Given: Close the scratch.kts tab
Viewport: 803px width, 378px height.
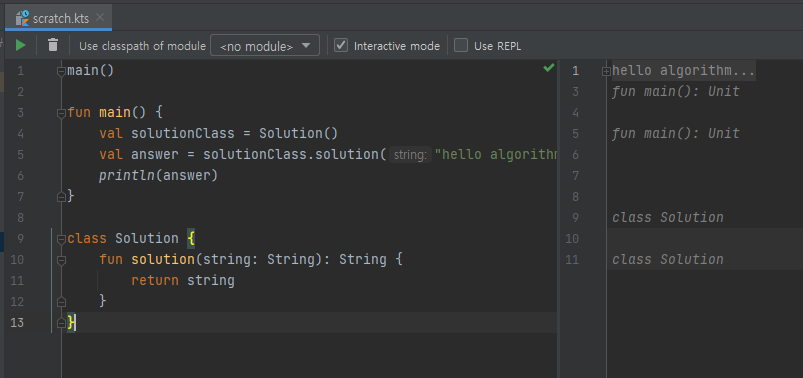Looking at the screenshot, I should coord(100,18).
